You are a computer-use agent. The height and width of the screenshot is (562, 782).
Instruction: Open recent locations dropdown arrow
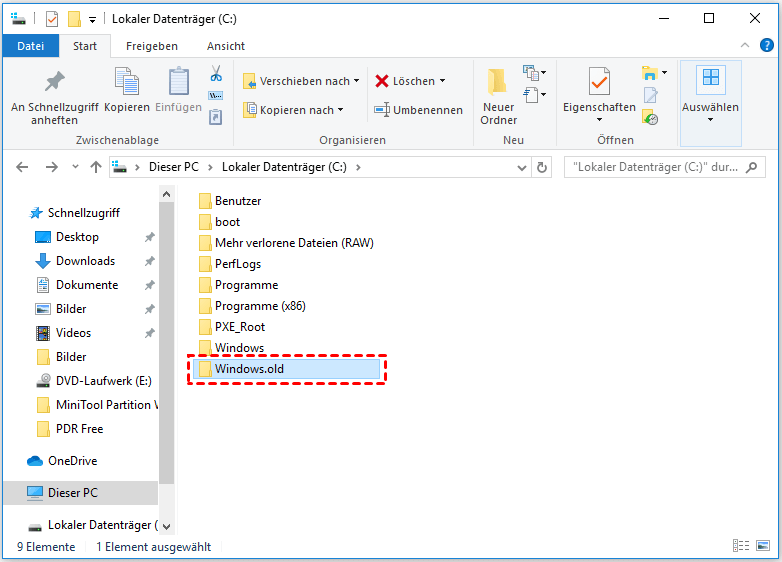[75, 167]
